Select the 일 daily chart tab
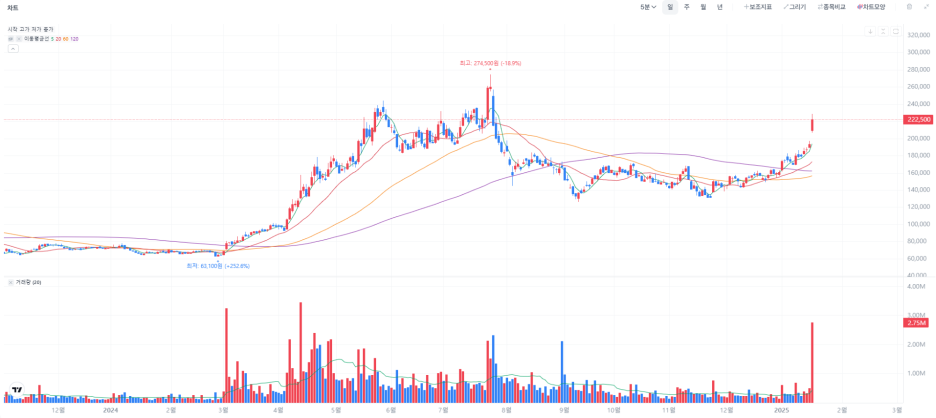This screenshot has height=418, width=936. [670, 7]
